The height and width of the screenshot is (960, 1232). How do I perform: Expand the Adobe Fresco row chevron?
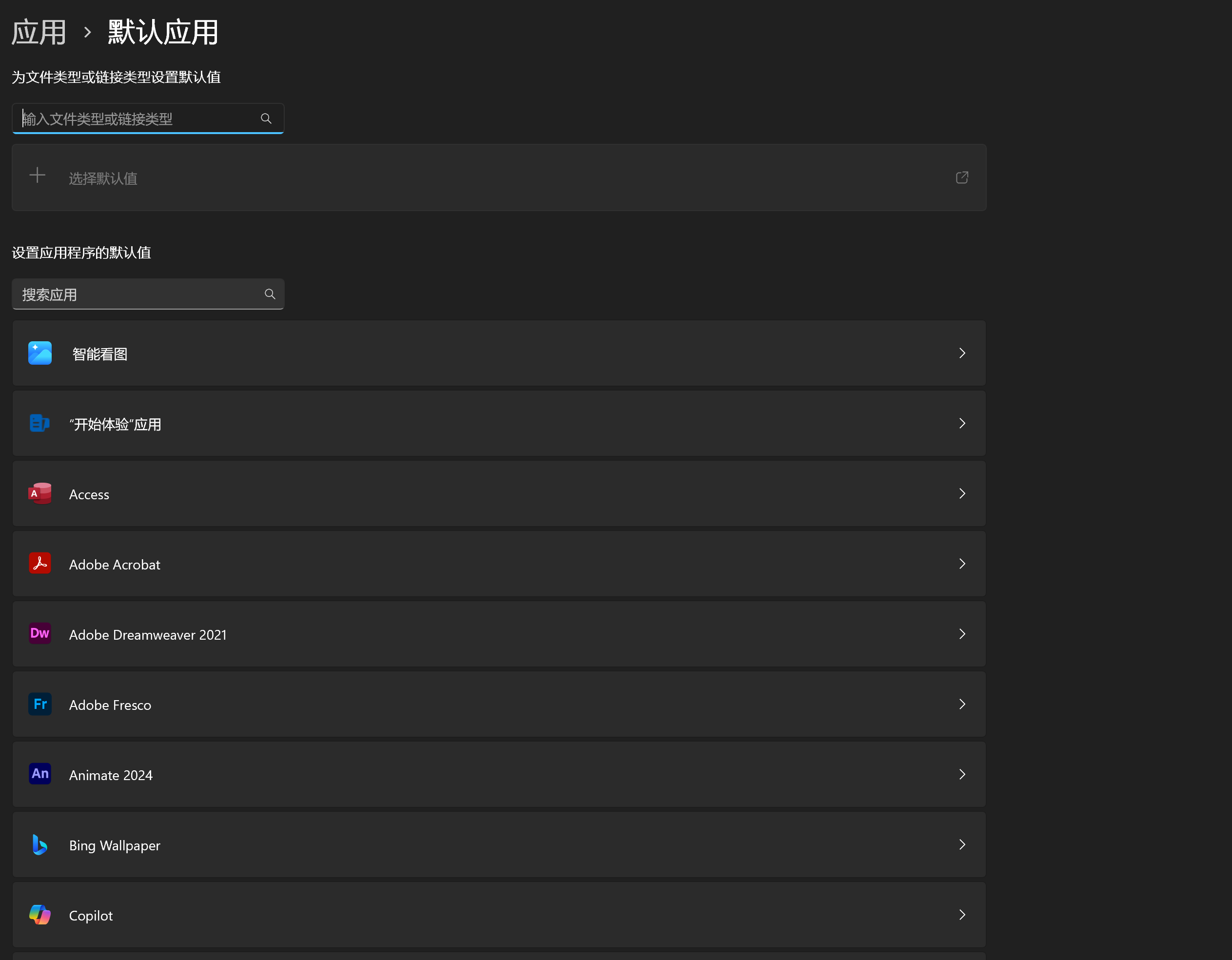tap(962, 704)
